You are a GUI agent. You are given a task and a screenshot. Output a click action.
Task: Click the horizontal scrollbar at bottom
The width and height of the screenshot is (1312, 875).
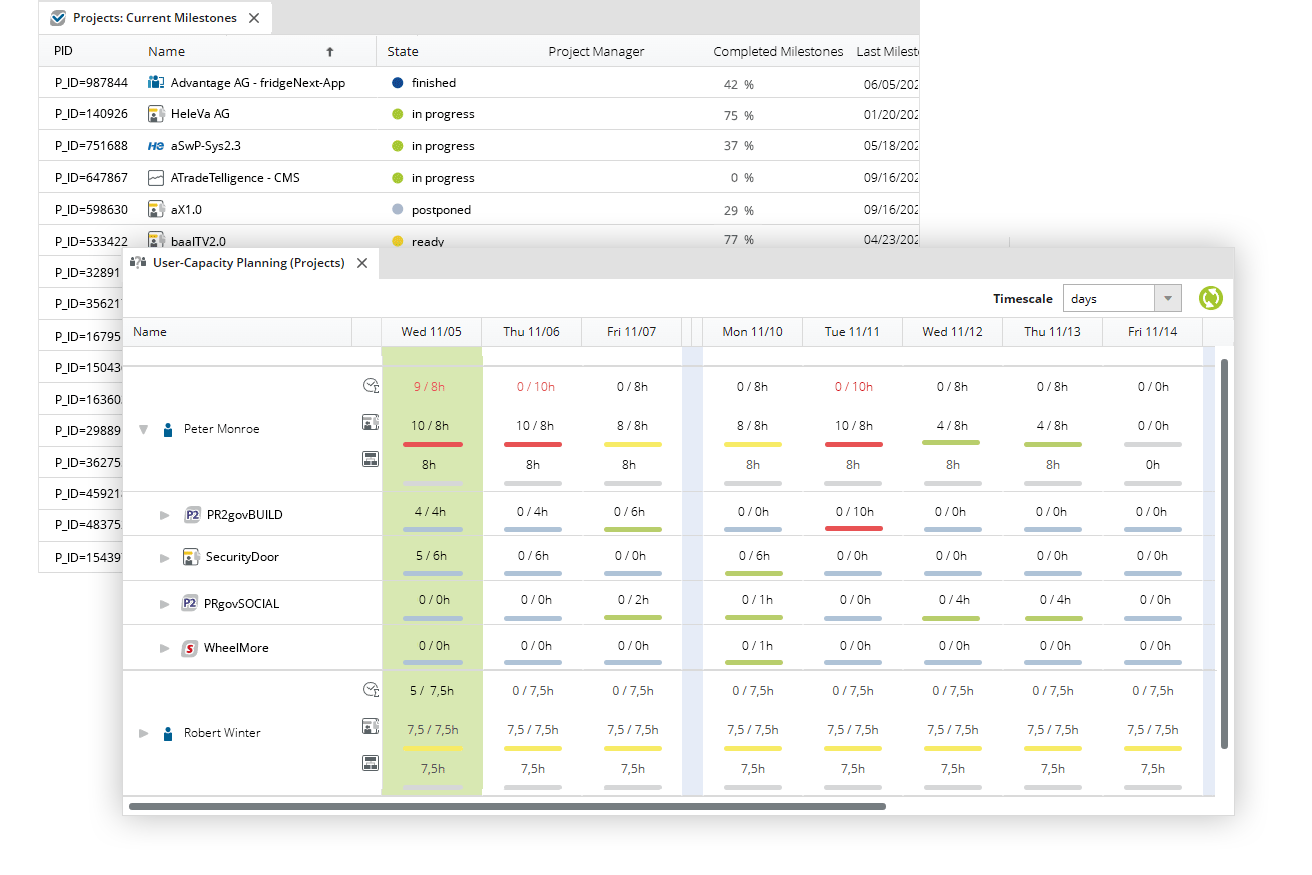point(507,806)
